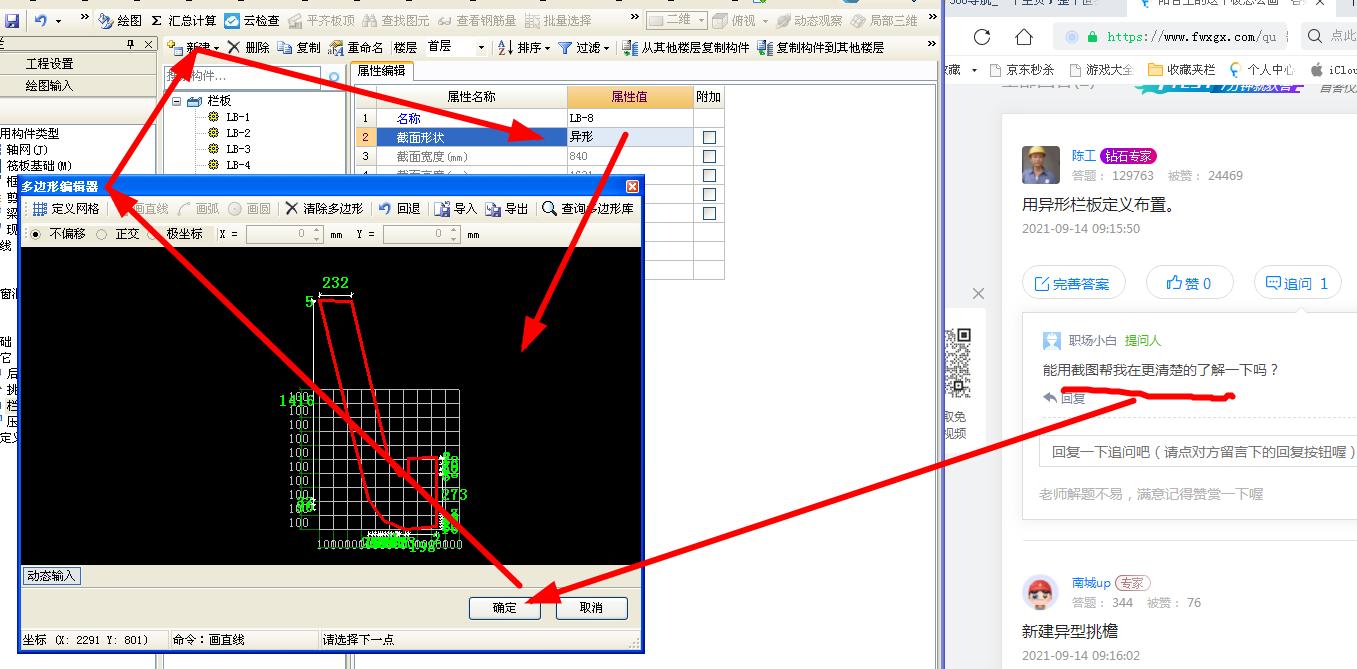Open the 京东秒杀 bookmark

point(1022,70)
